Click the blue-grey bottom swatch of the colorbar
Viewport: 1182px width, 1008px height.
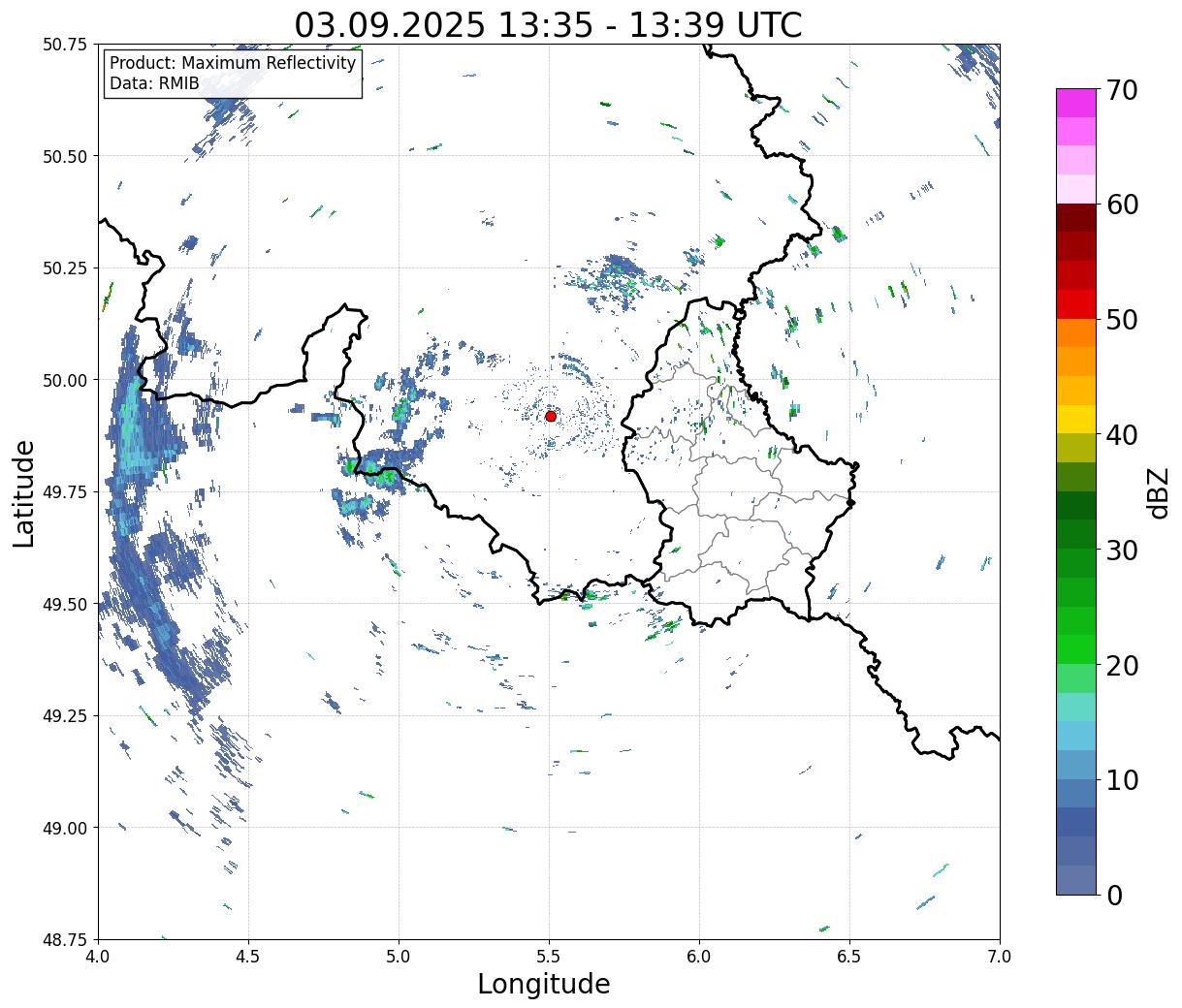pos(1076,879)
